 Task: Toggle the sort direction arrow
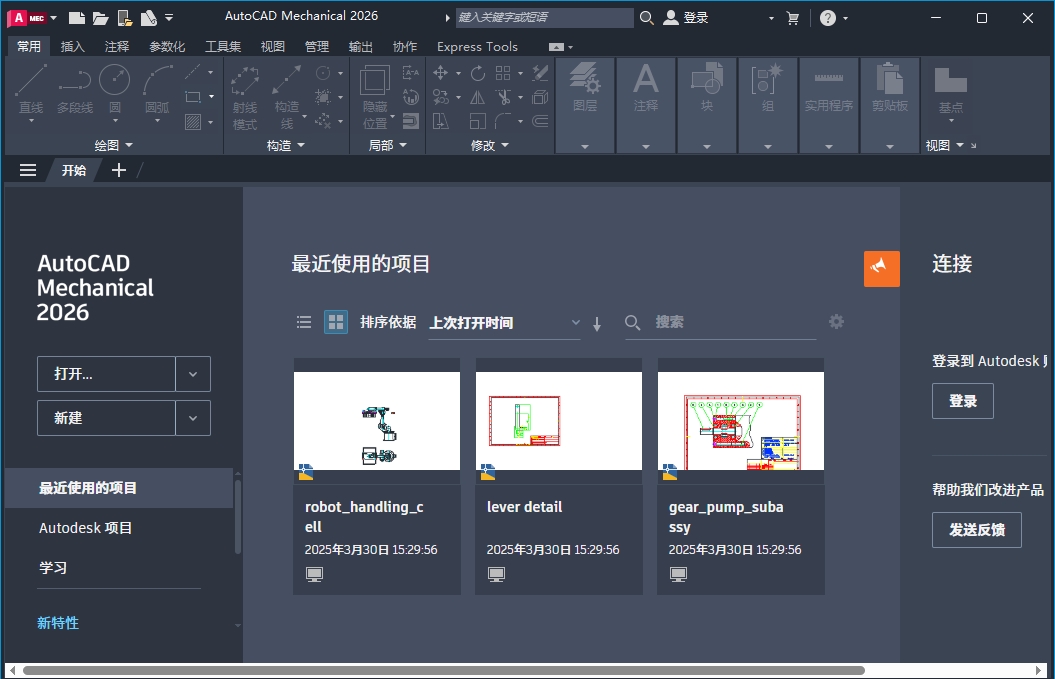(596, 322)
